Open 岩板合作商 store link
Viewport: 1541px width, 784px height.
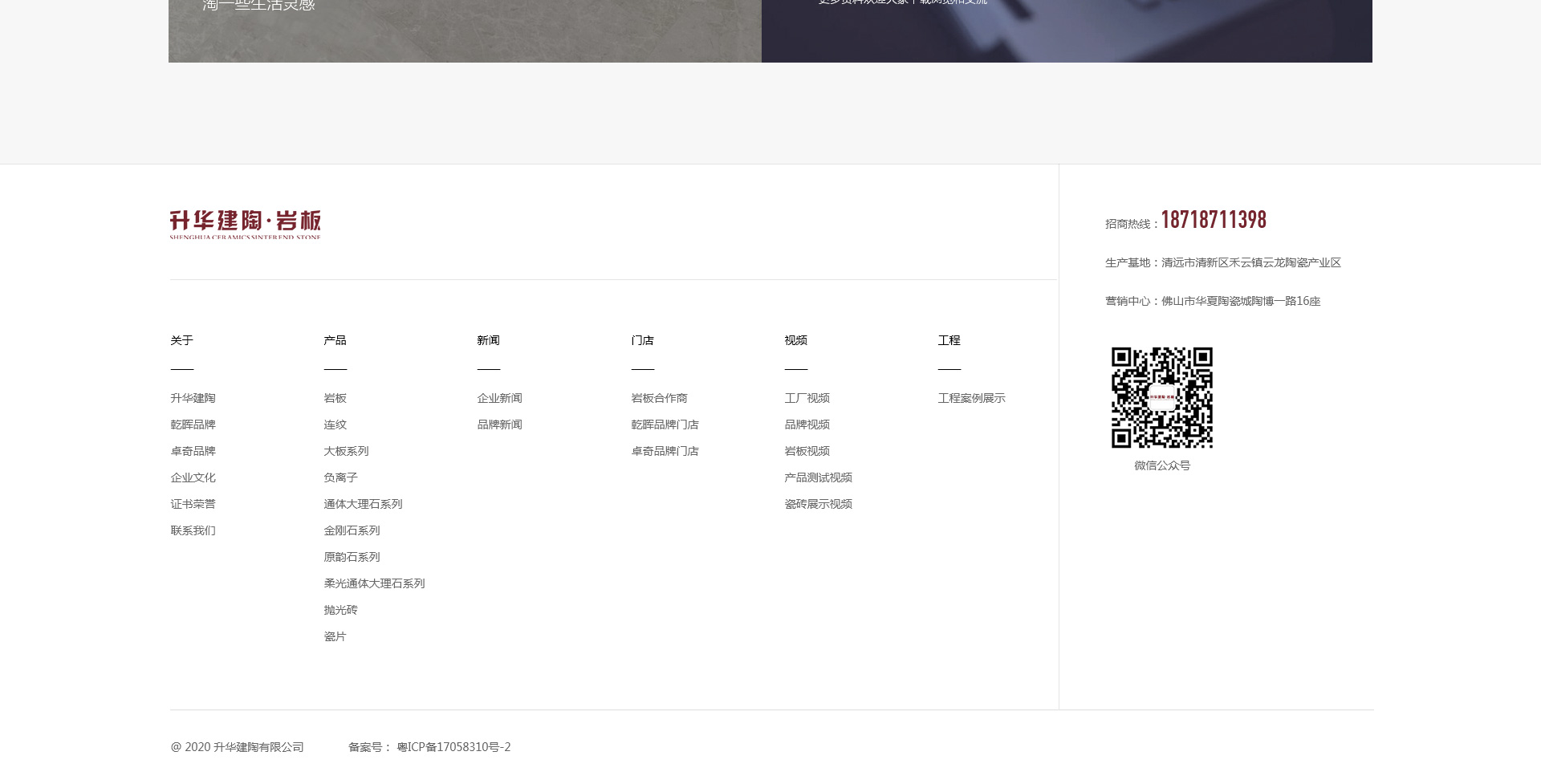(659, 398)
